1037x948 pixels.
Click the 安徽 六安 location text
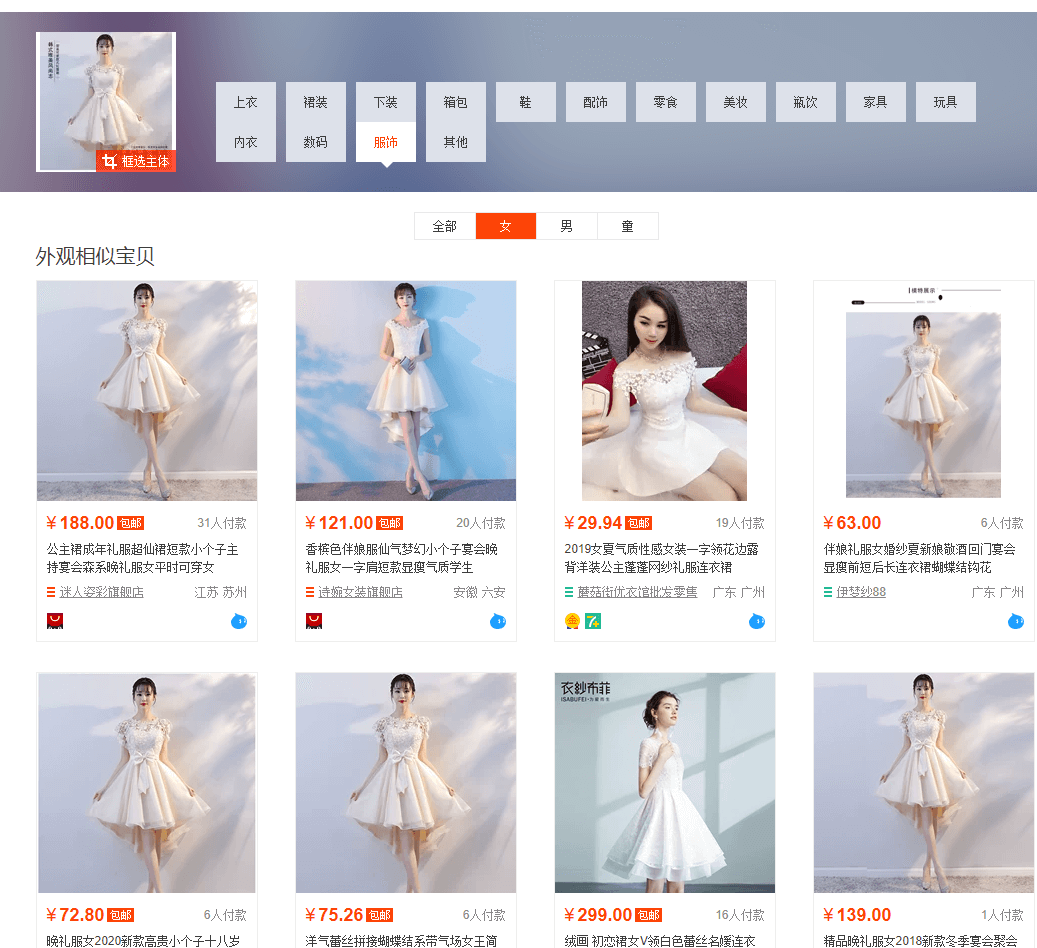tap(479, 592)
